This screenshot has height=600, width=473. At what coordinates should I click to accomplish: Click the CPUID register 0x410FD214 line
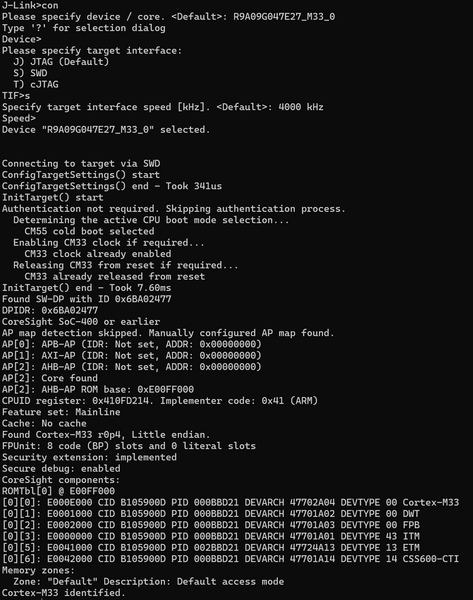point(160,401)
